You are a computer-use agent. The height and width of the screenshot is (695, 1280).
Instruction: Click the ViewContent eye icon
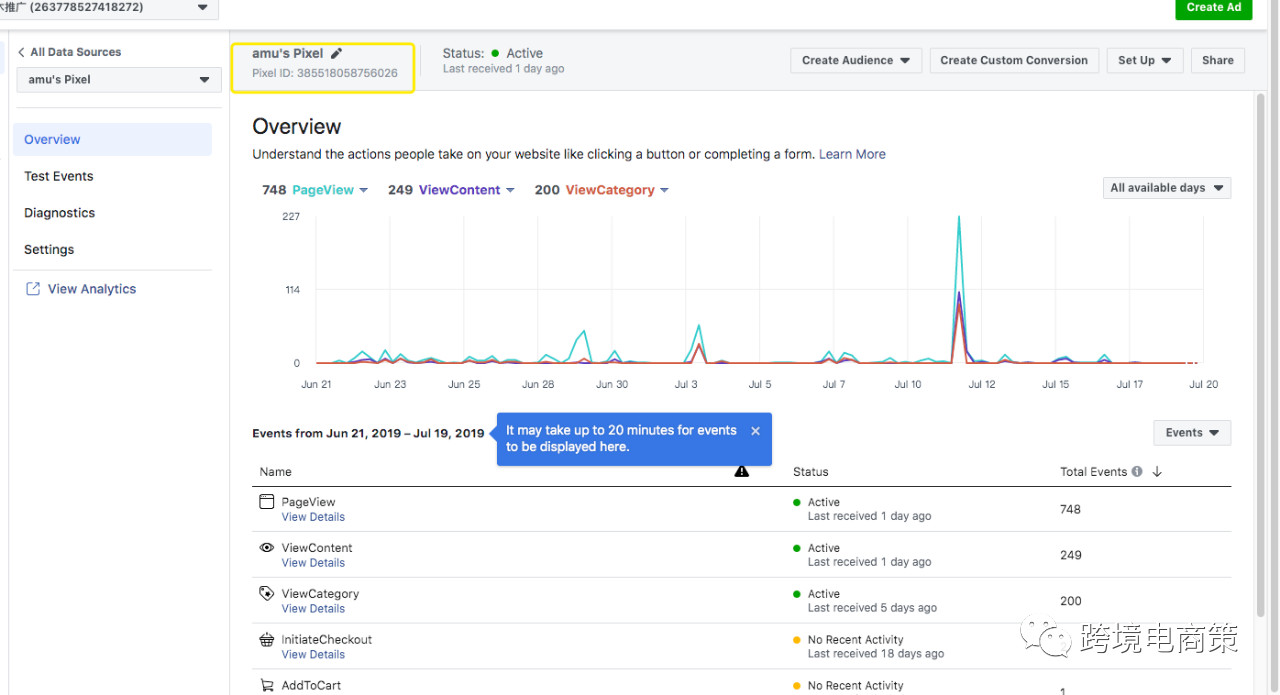(x=266, y=548)
